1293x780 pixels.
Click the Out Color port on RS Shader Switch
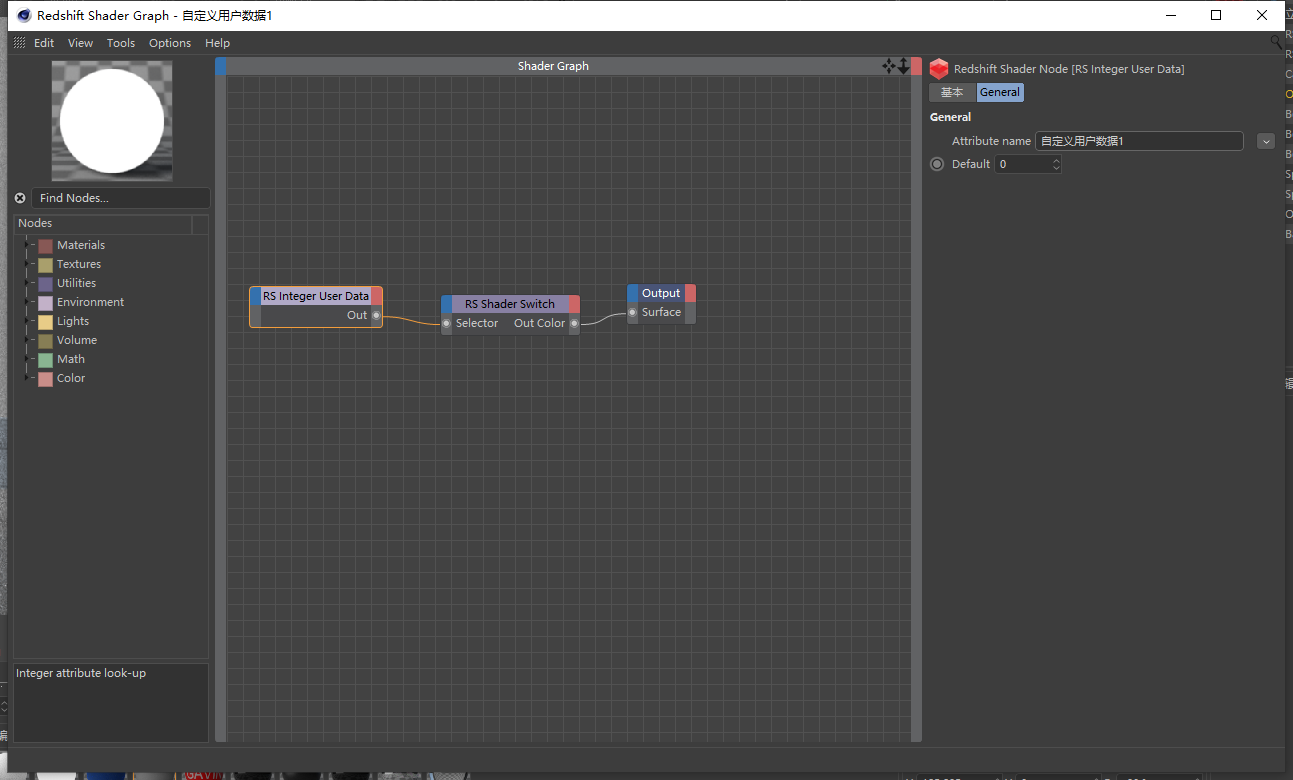(574, 323)
